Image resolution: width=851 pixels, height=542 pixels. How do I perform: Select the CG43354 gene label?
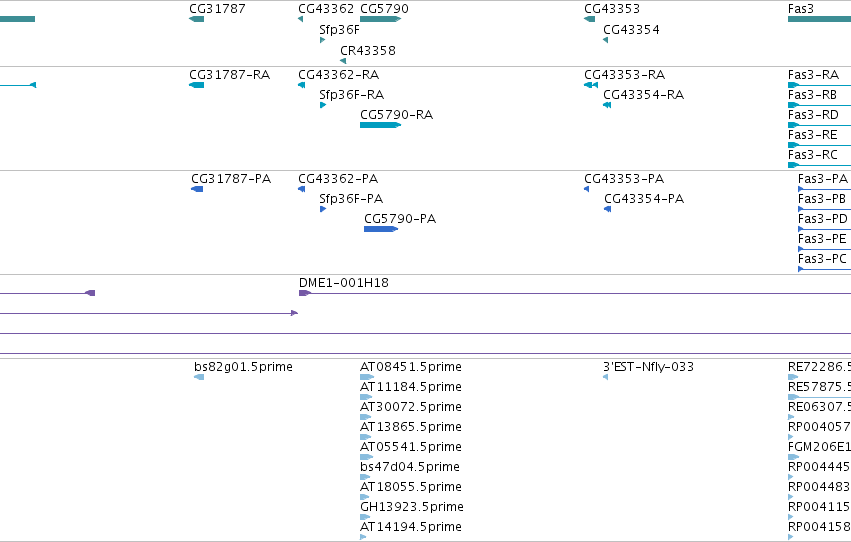click(x=631, y=29)
